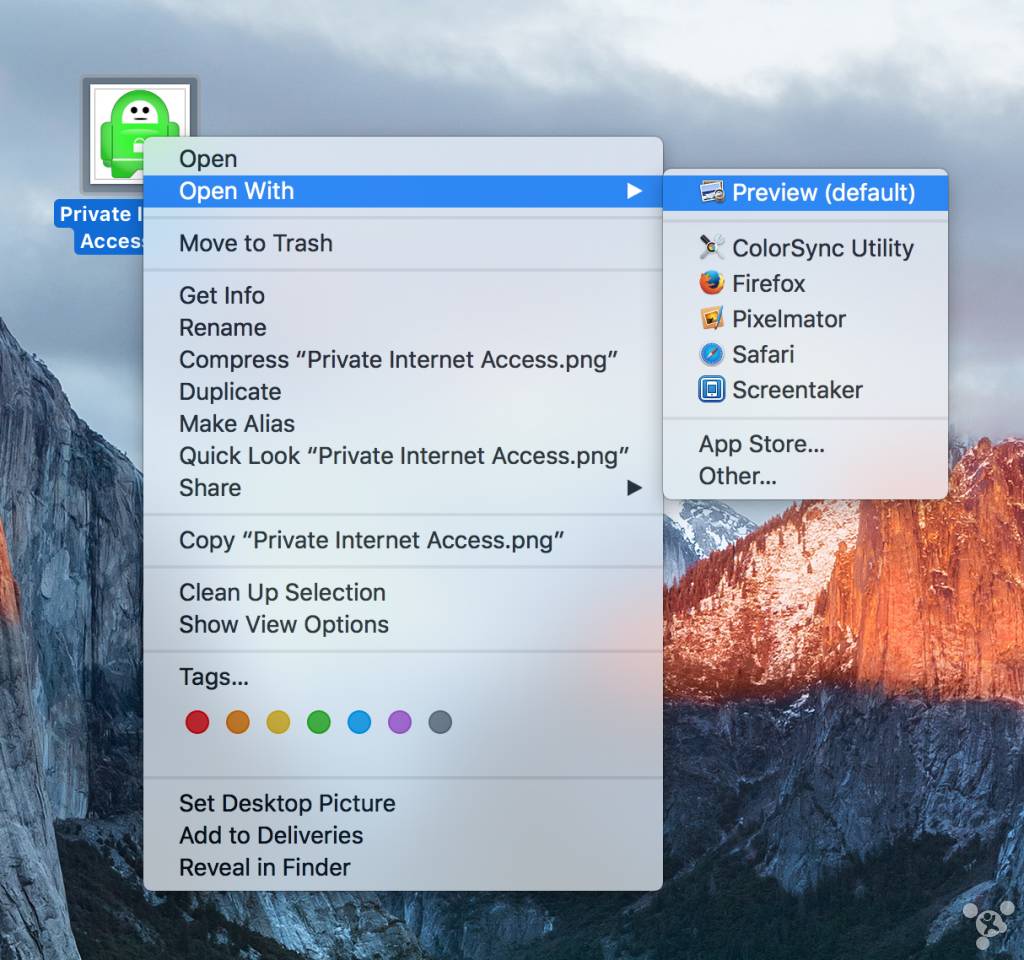Click the Firefox browser icon

click(x=712, y=284)
